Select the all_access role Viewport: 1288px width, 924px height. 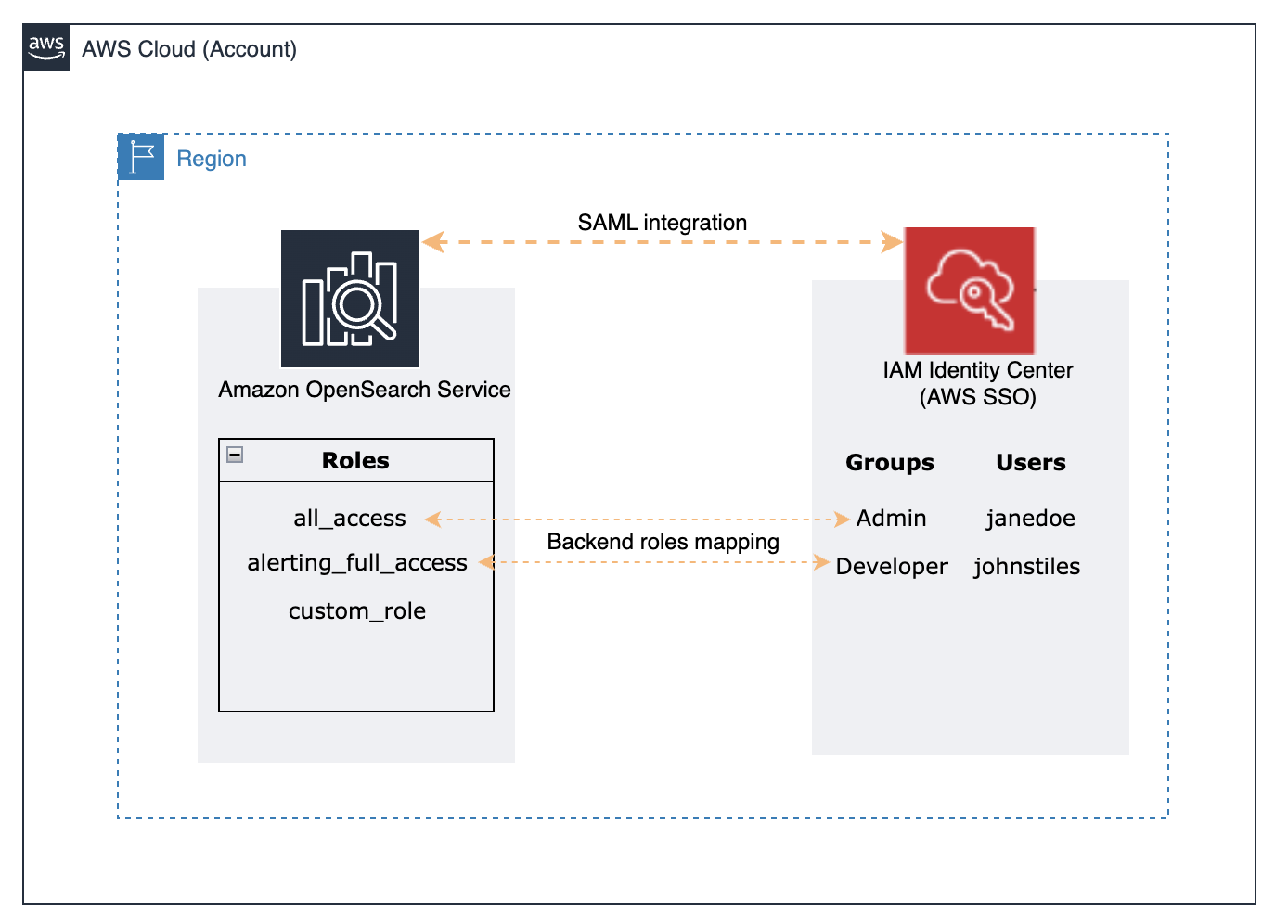(350, 519)
